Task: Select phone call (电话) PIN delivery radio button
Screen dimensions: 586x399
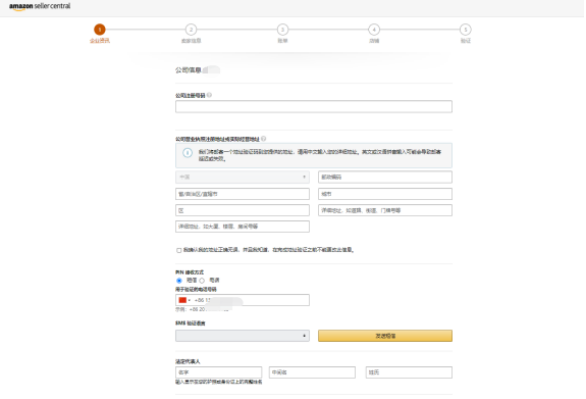Action: pyautogui.click(x=202, y=281)
